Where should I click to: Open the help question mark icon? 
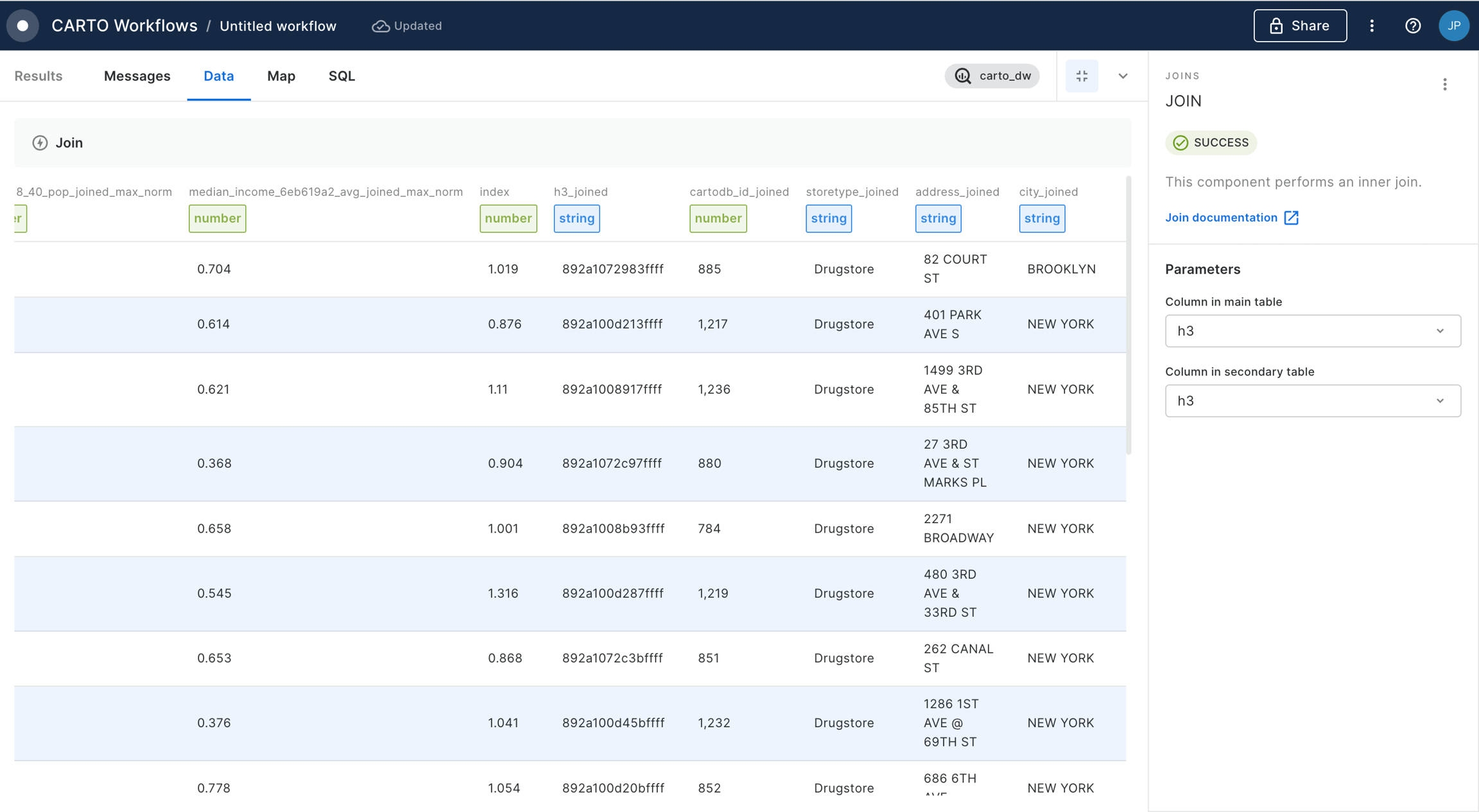1413,26
